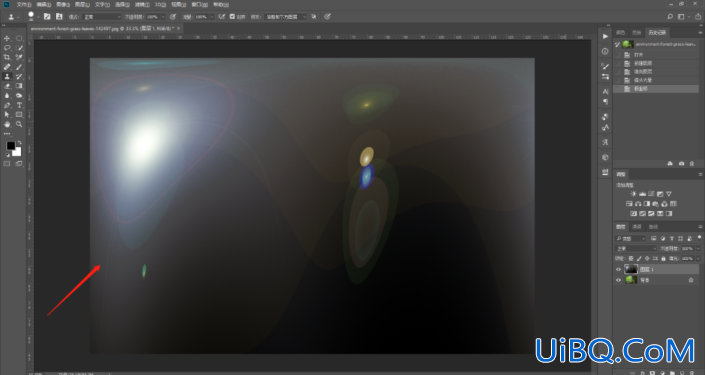Toggle the 对齐 aligned checkbox in options bar

pyautogui.click(x=232, y=17)
